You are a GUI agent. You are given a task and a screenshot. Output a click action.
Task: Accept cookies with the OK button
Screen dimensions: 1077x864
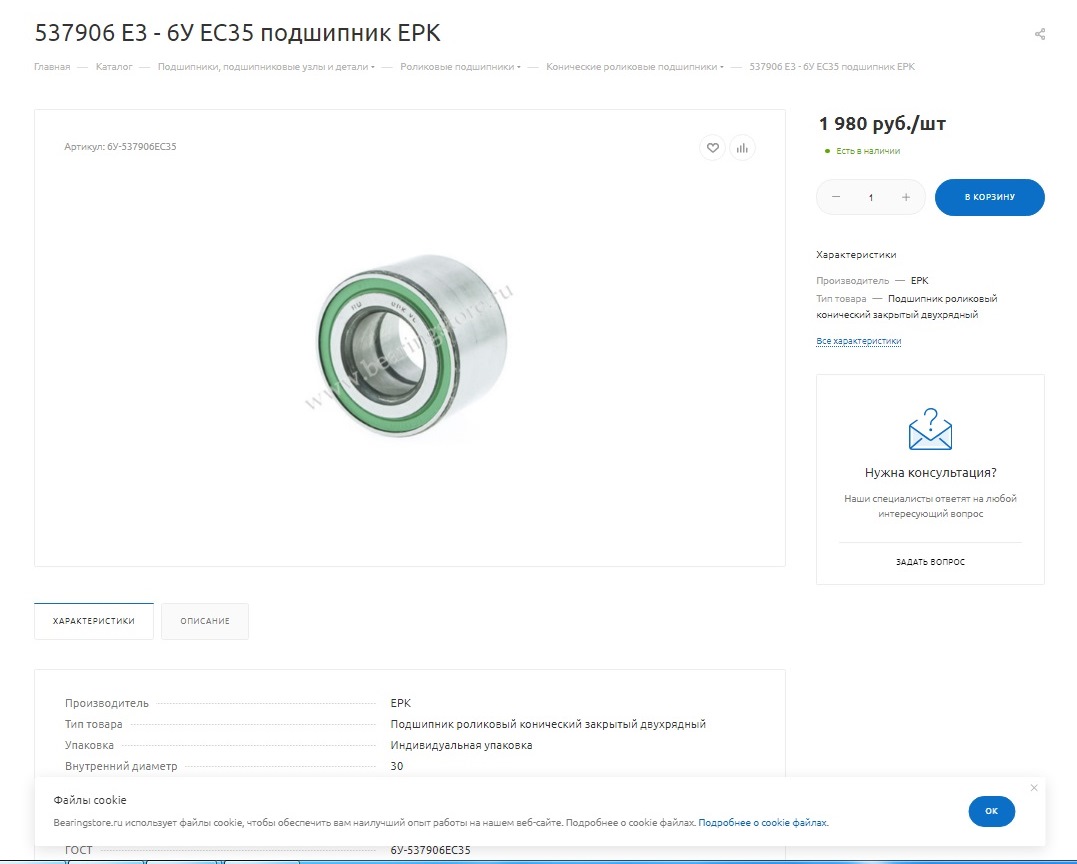coord(991,811)
